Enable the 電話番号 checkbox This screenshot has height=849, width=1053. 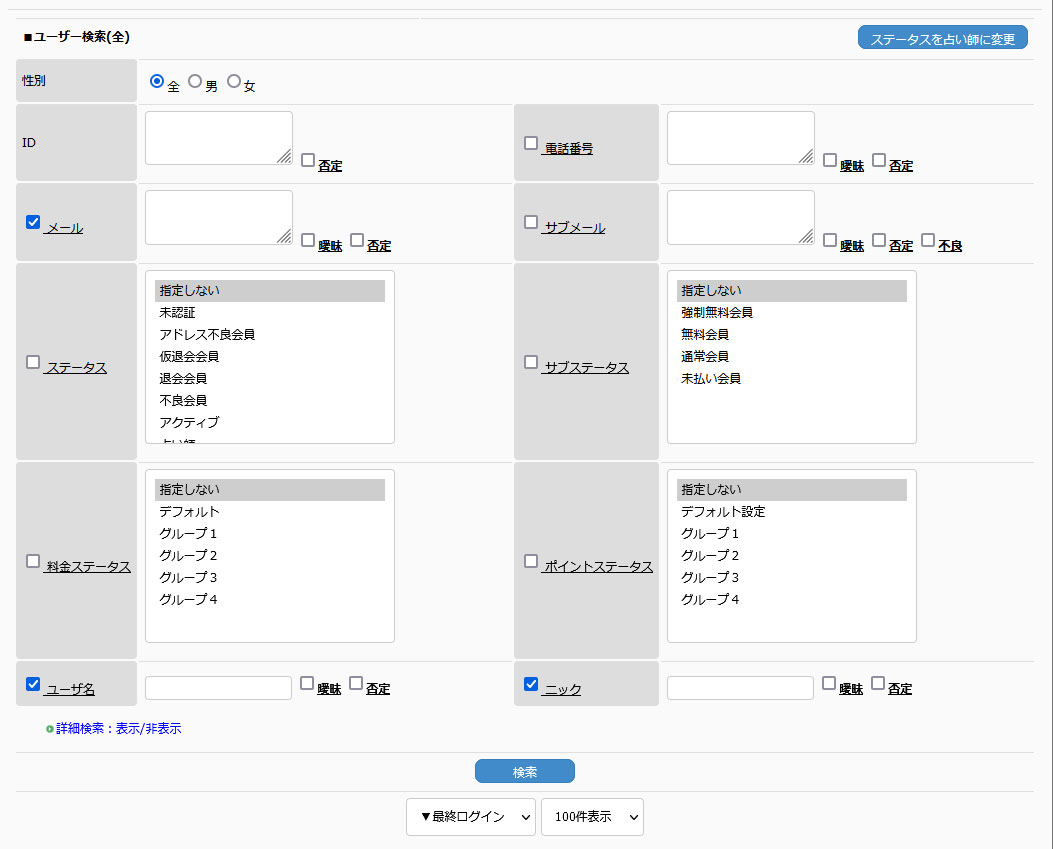click(531, 143)
